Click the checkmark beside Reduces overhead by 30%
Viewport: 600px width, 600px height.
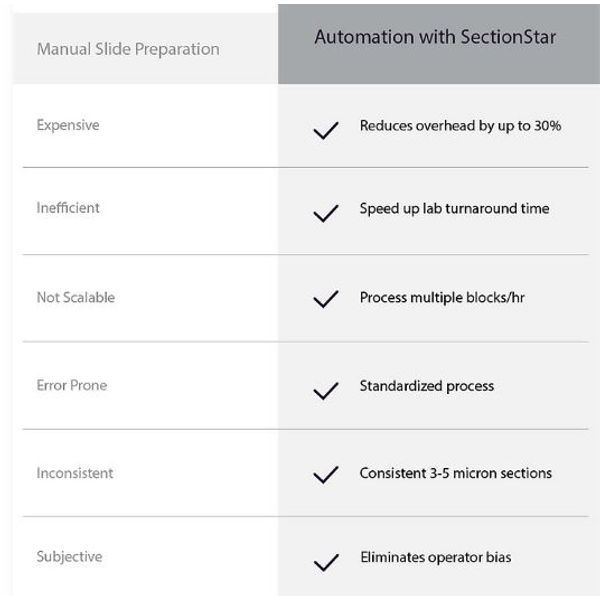pos(326,130)
